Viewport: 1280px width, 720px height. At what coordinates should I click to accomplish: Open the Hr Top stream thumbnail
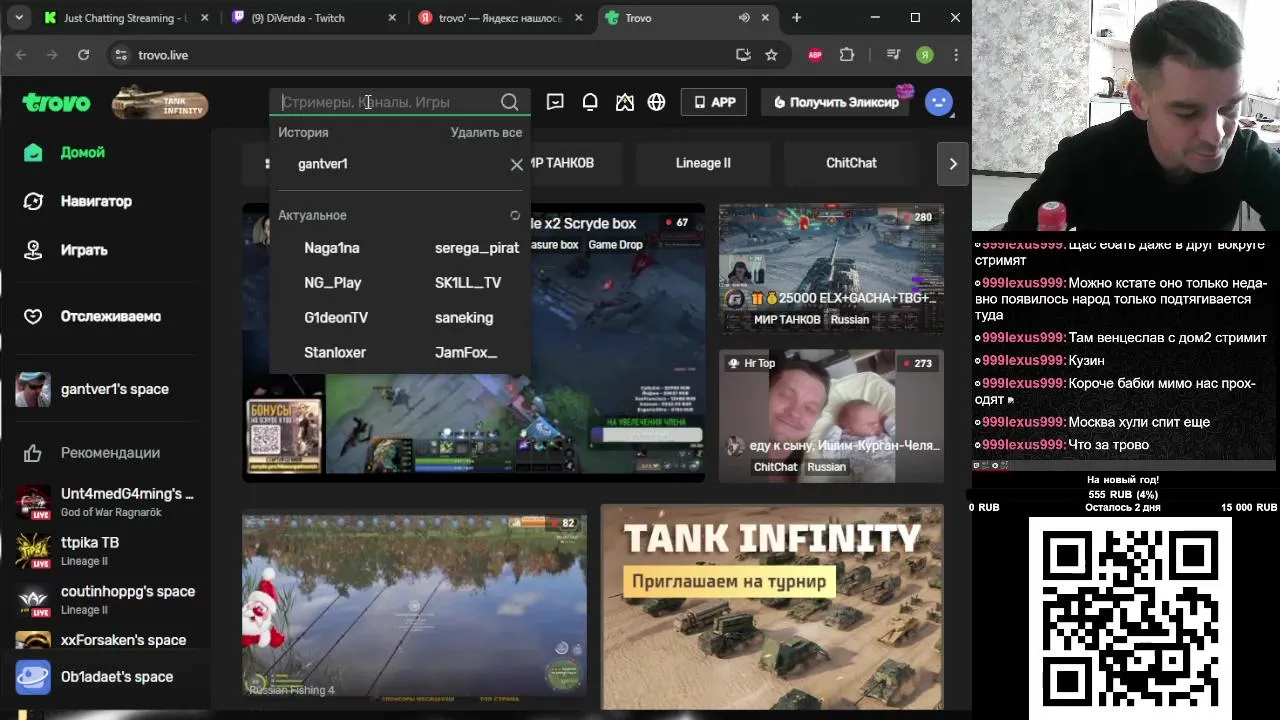pyautogui.click(x=831, y=416)
